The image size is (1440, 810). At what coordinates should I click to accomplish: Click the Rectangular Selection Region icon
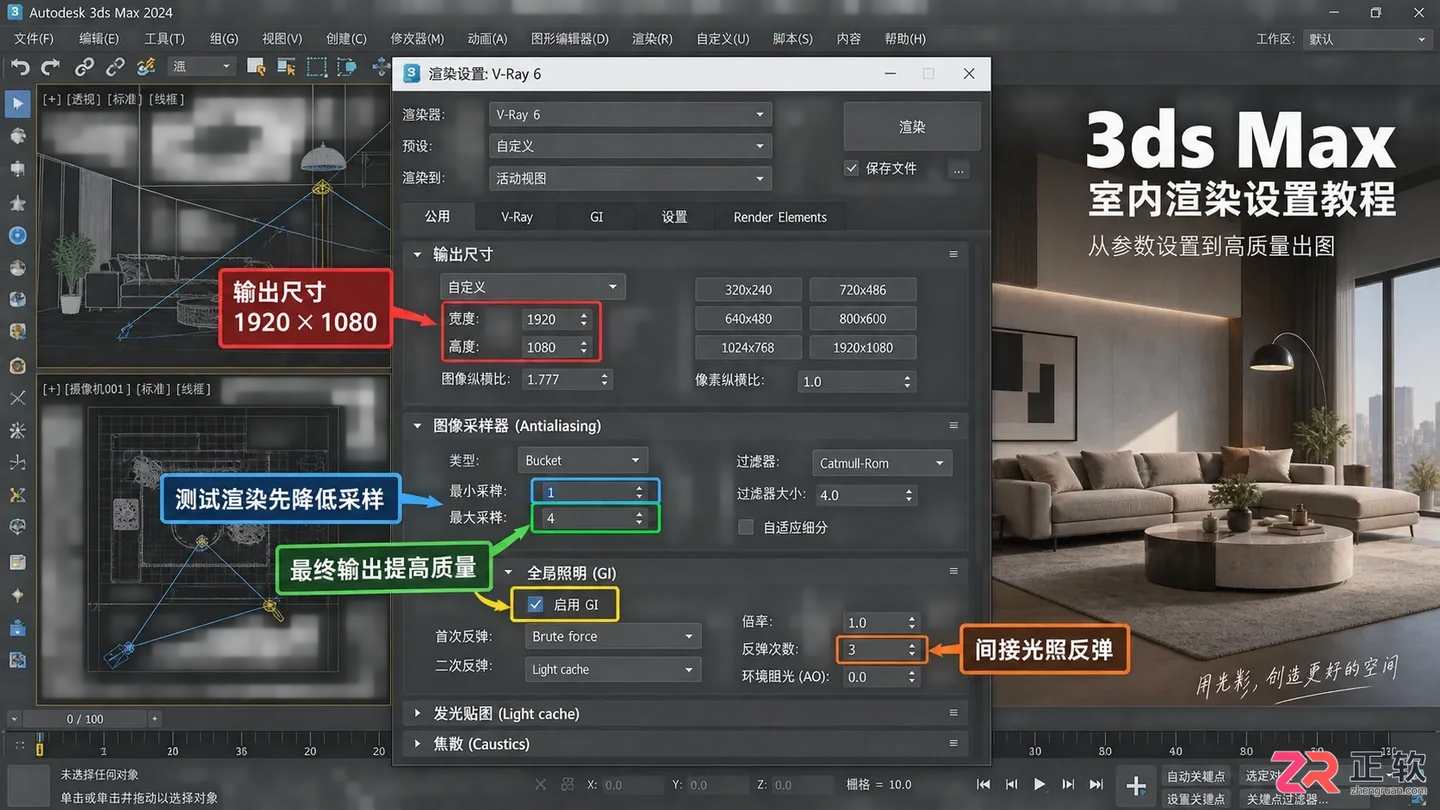317,67
